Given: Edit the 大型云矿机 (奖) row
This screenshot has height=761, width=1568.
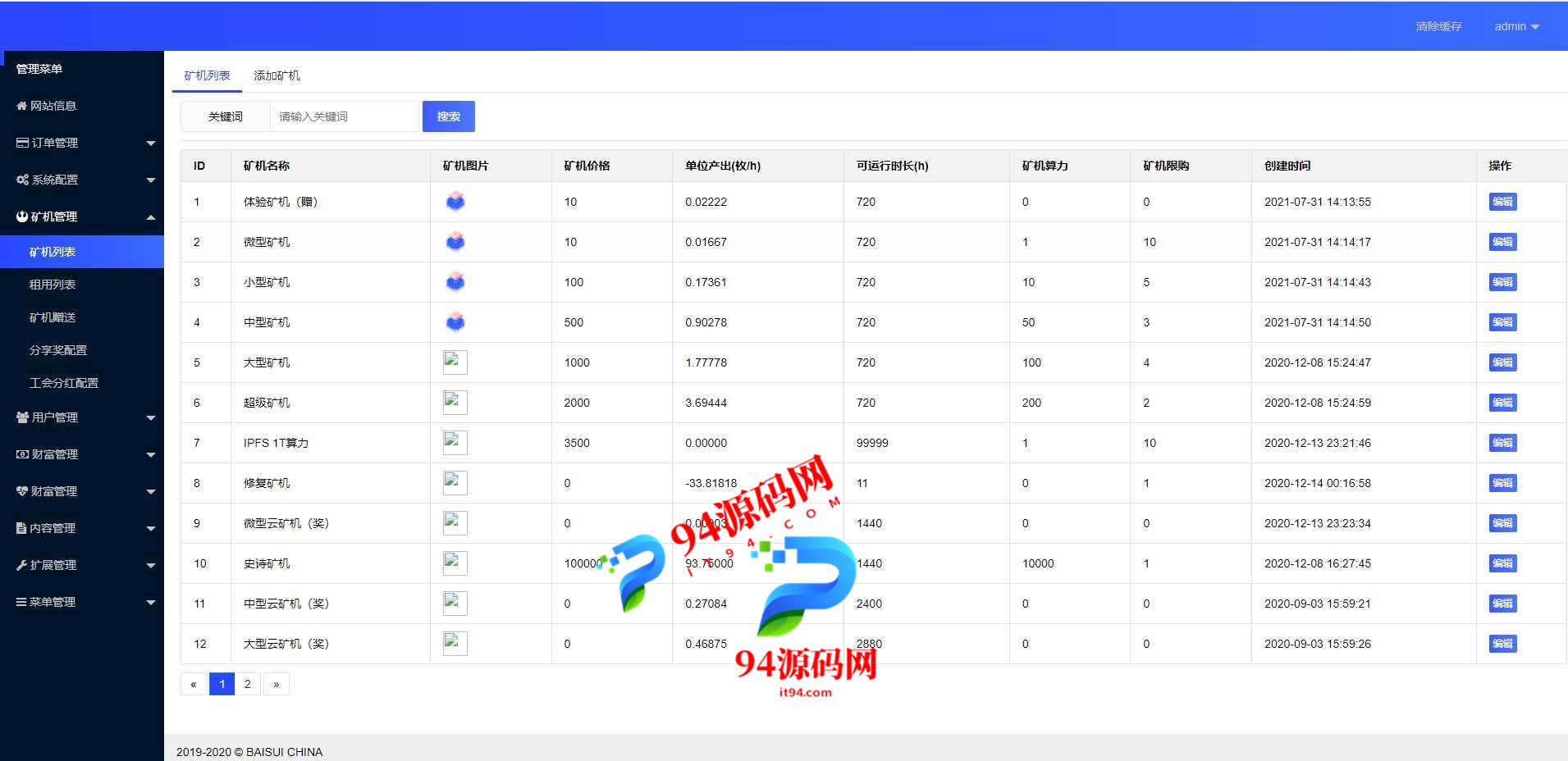Looking at the screenshot, I should click(1502, 644).
